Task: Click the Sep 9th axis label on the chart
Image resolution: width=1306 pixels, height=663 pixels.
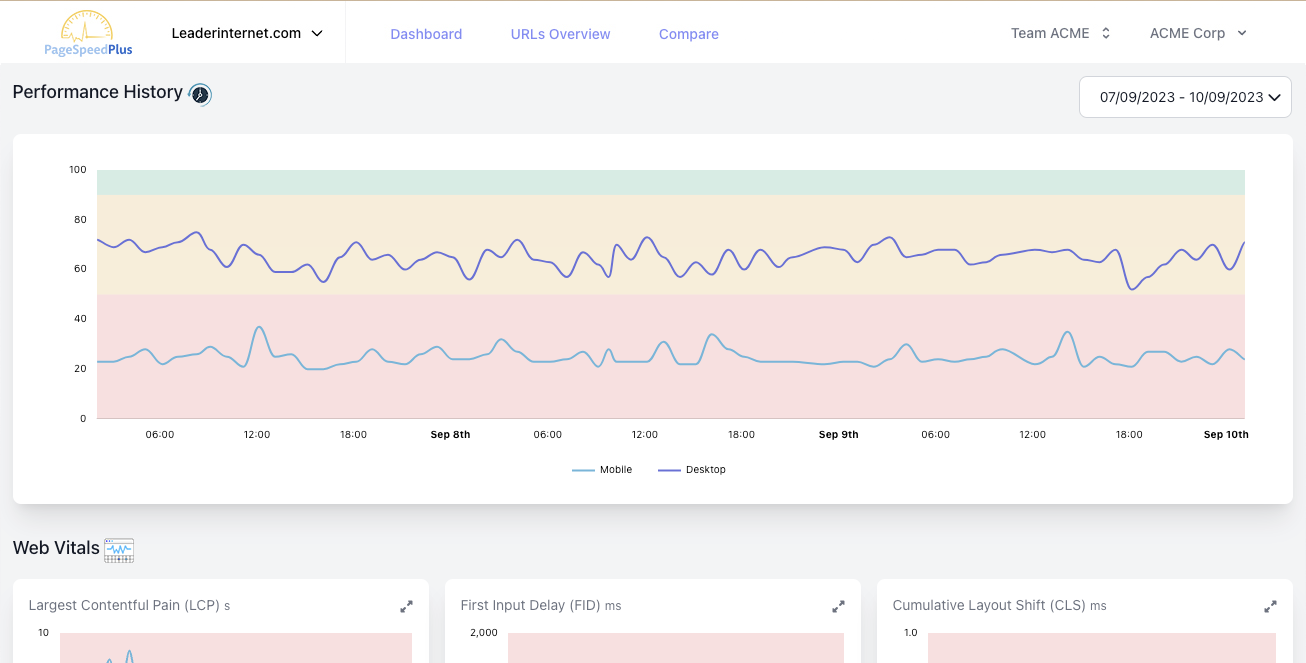Action: coord(838,434)
